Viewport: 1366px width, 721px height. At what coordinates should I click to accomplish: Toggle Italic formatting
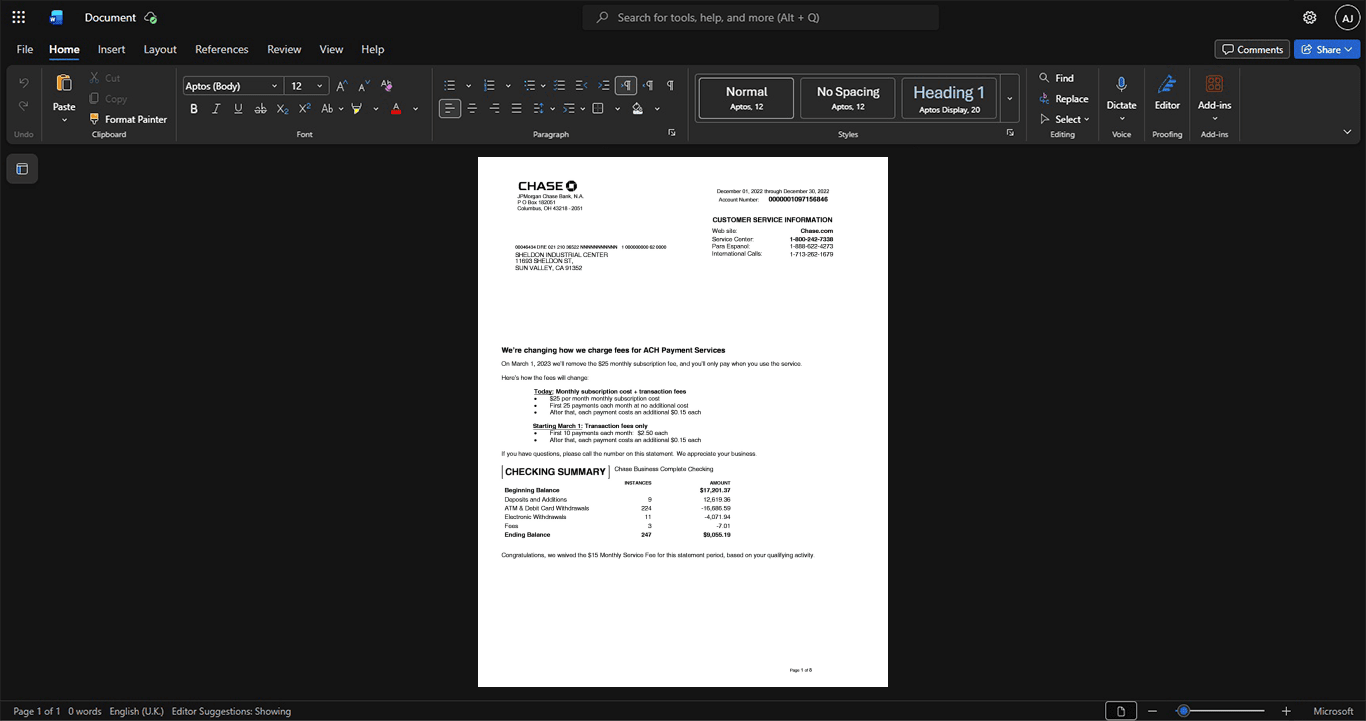click(216, 108)
